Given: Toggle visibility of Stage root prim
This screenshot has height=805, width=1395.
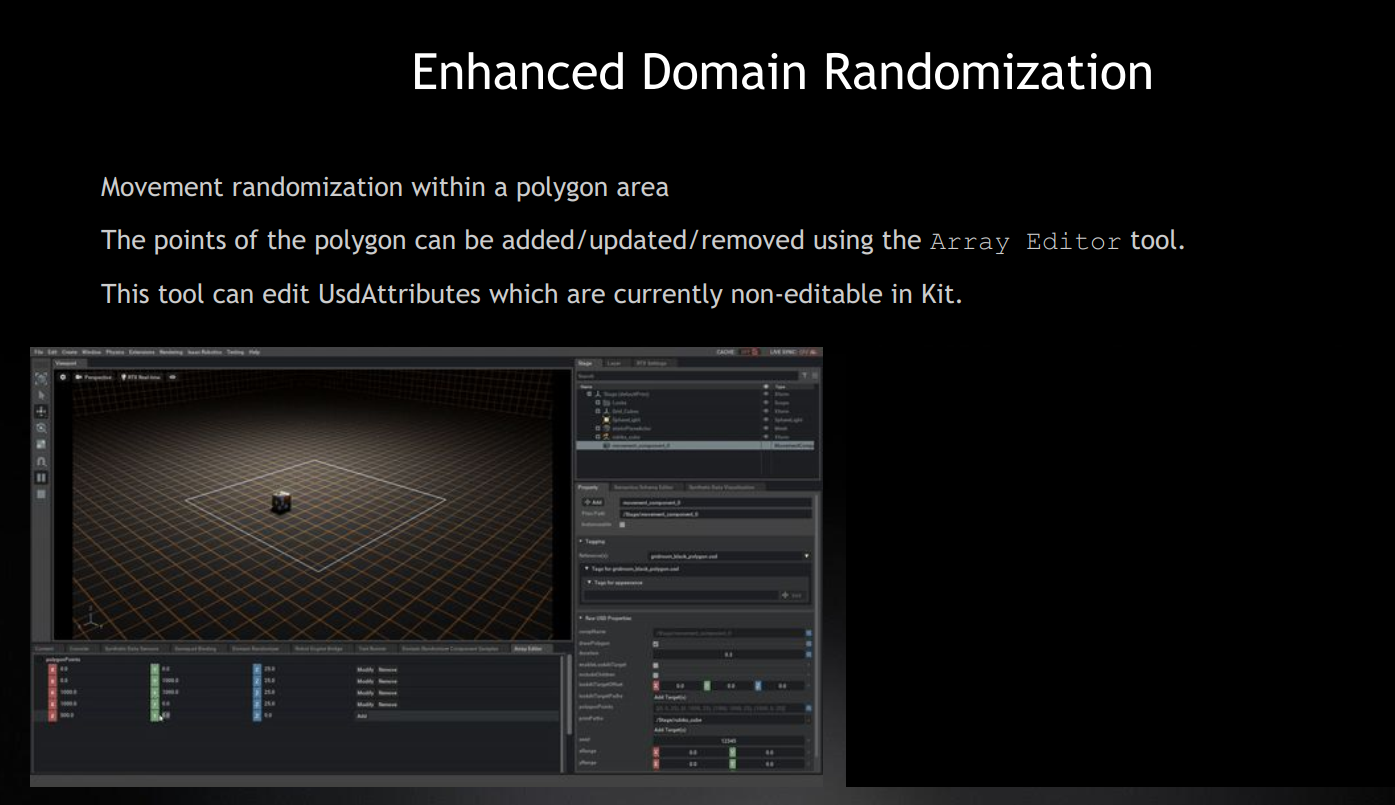Looking at the screenshot, I should [x=766, y=394].
